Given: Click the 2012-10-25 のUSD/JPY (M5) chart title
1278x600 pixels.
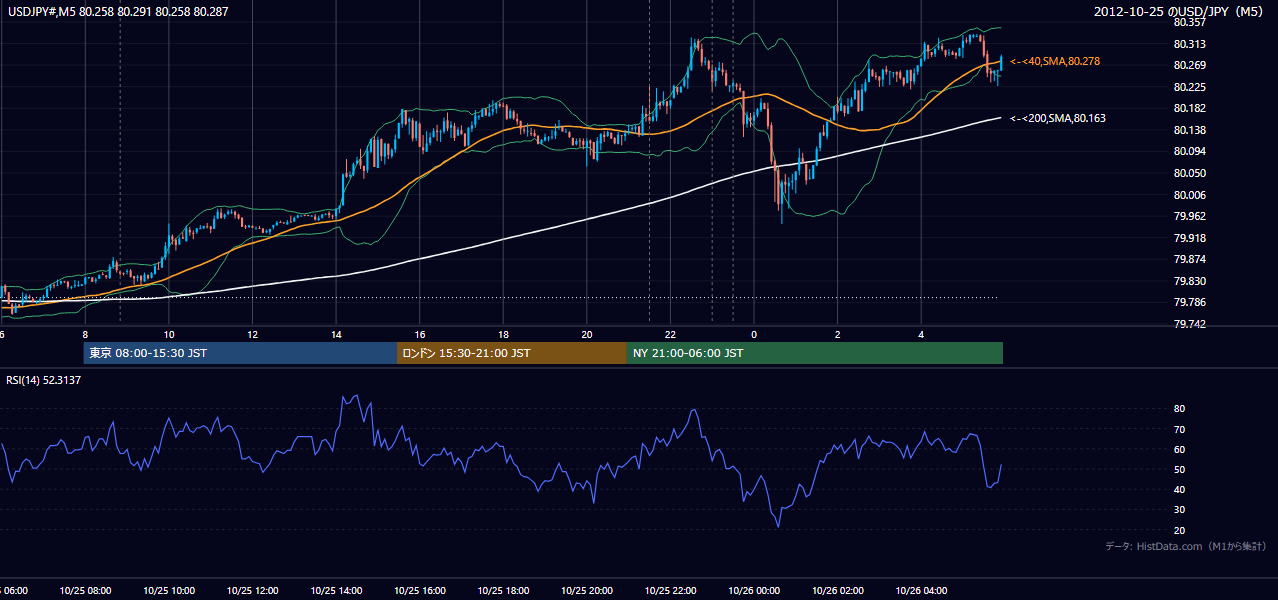Looking at the screenshot, I should pyautogui.click(x=1180, y=11).
